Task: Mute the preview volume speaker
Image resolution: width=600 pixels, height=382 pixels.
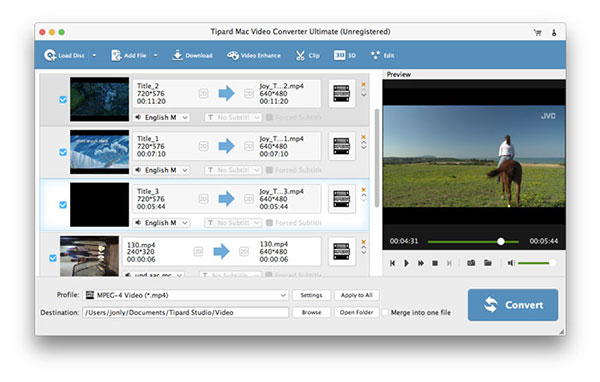Action: [511, 263]
